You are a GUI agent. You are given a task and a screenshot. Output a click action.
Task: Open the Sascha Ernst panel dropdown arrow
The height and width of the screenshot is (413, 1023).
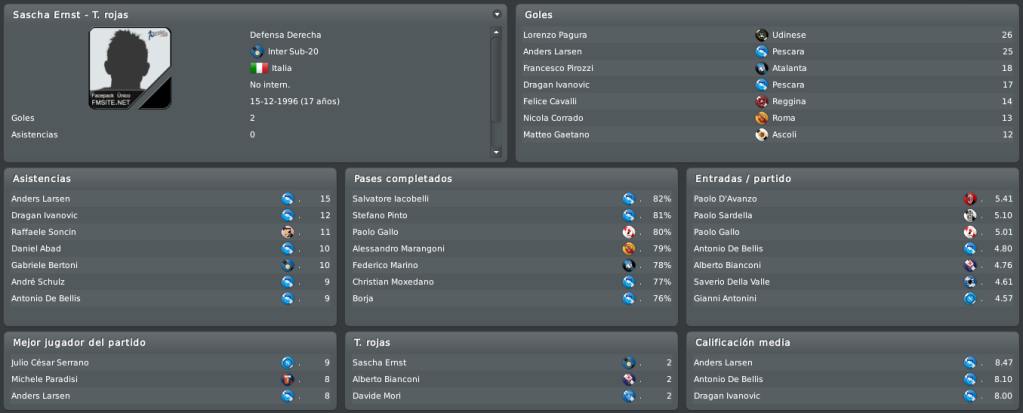497,14
